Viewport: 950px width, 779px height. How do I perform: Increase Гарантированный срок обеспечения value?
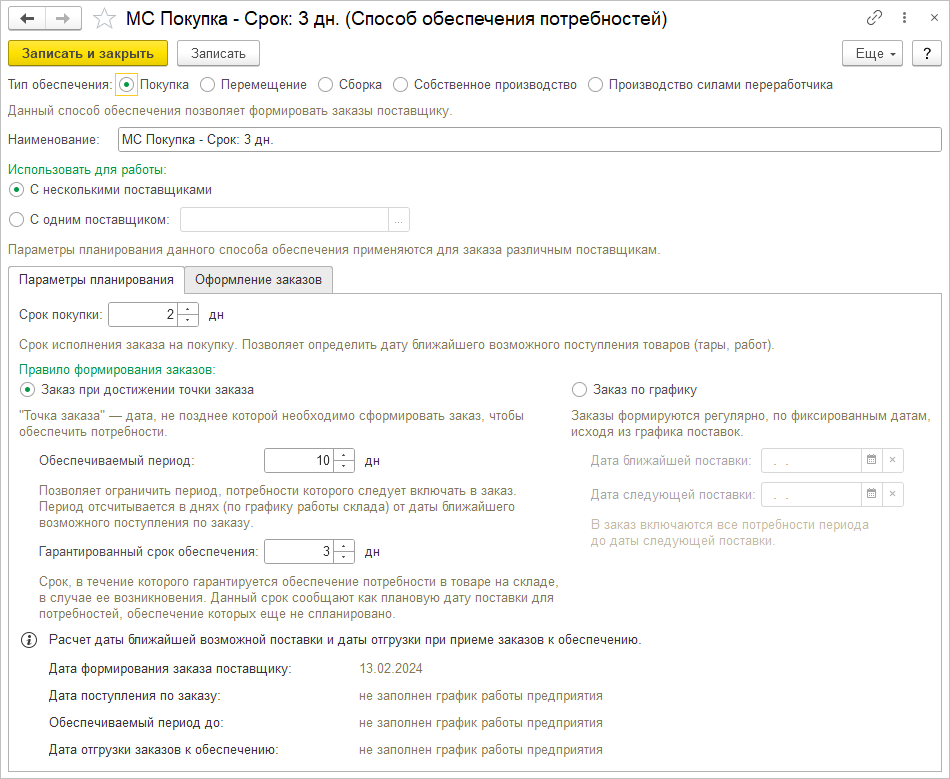(344, 546)
